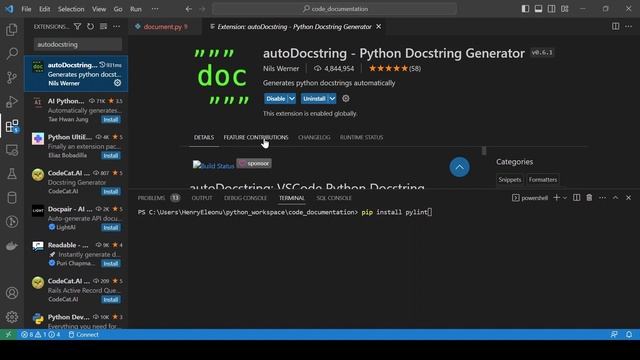Open the Snippets category
640x360 pixels.
[510, 180]
